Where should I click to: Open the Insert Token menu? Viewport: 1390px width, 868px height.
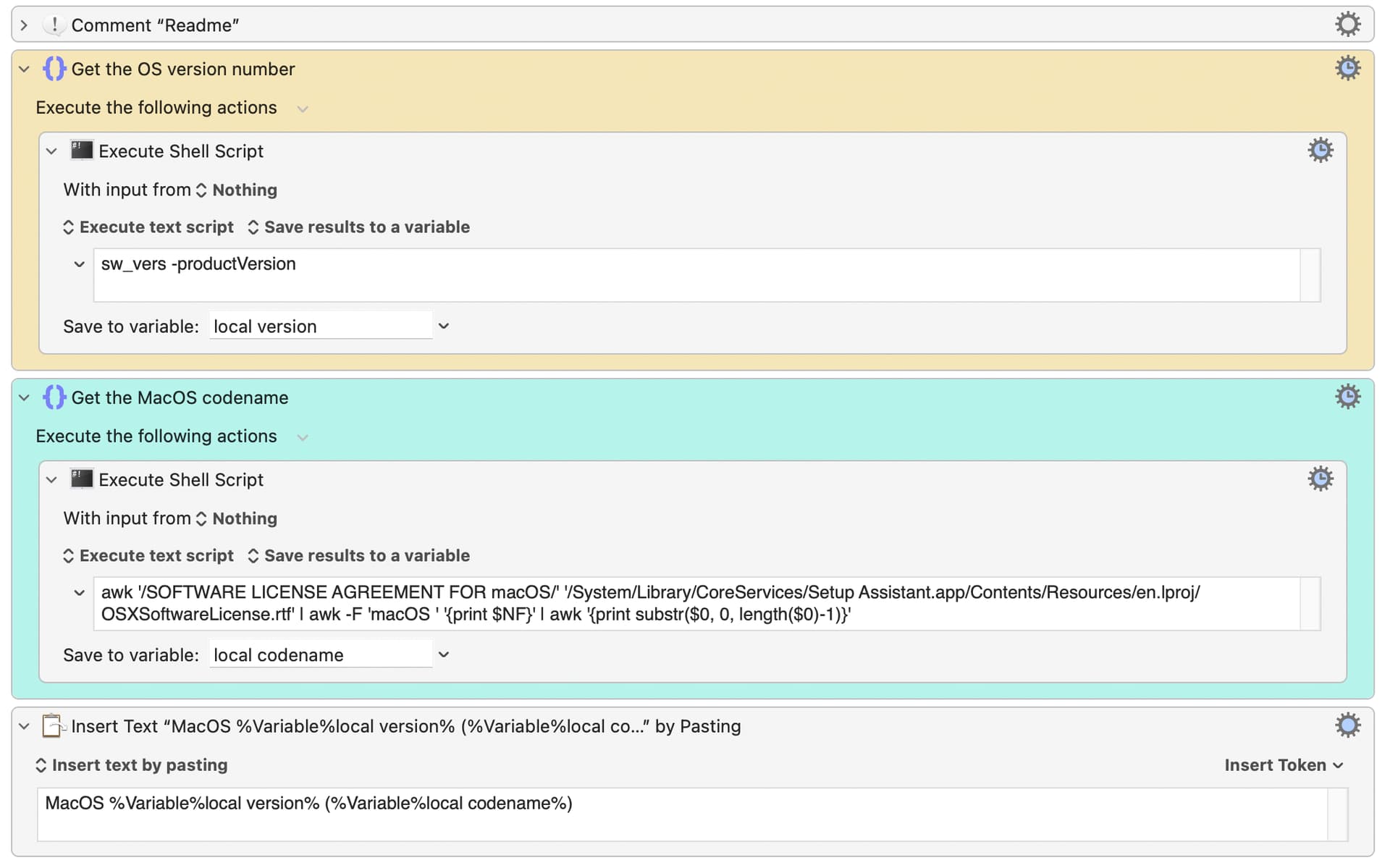(1284, 765)
